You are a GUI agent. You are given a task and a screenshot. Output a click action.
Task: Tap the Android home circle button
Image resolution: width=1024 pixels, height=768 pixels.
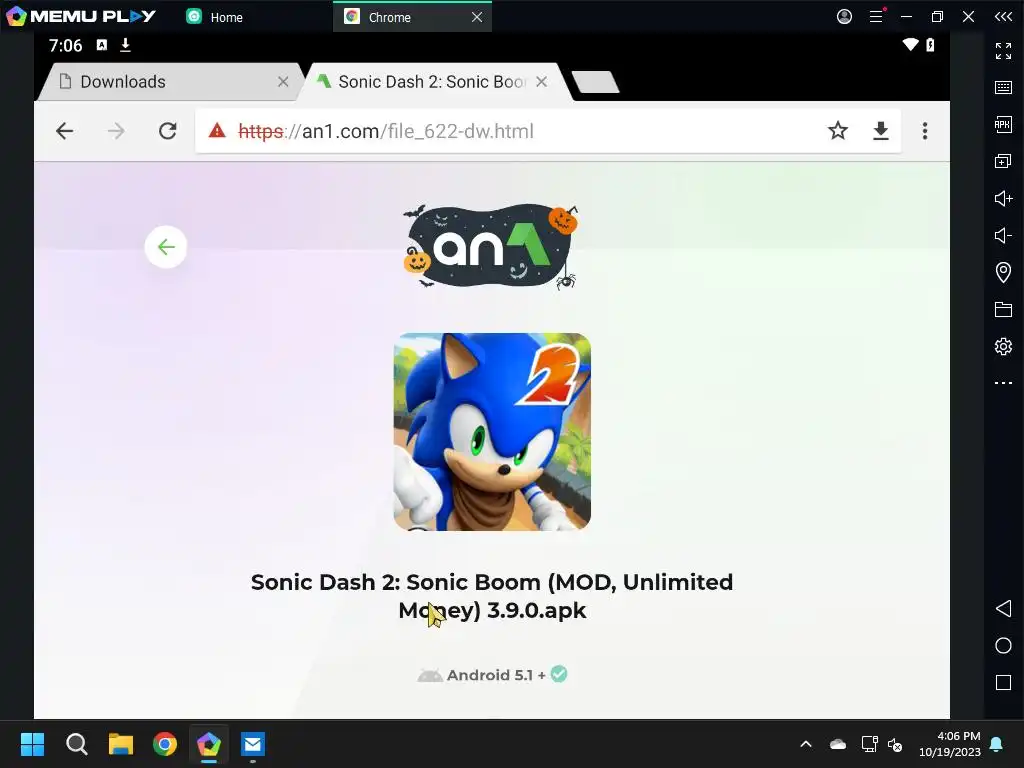click(x=1003, y=646)
